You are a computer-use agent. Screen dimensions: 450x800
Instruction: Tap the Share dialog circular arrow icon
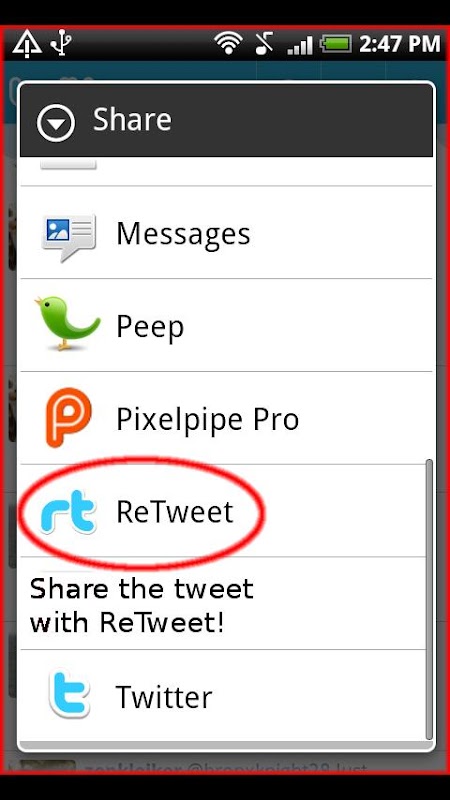tap(56, 122)
